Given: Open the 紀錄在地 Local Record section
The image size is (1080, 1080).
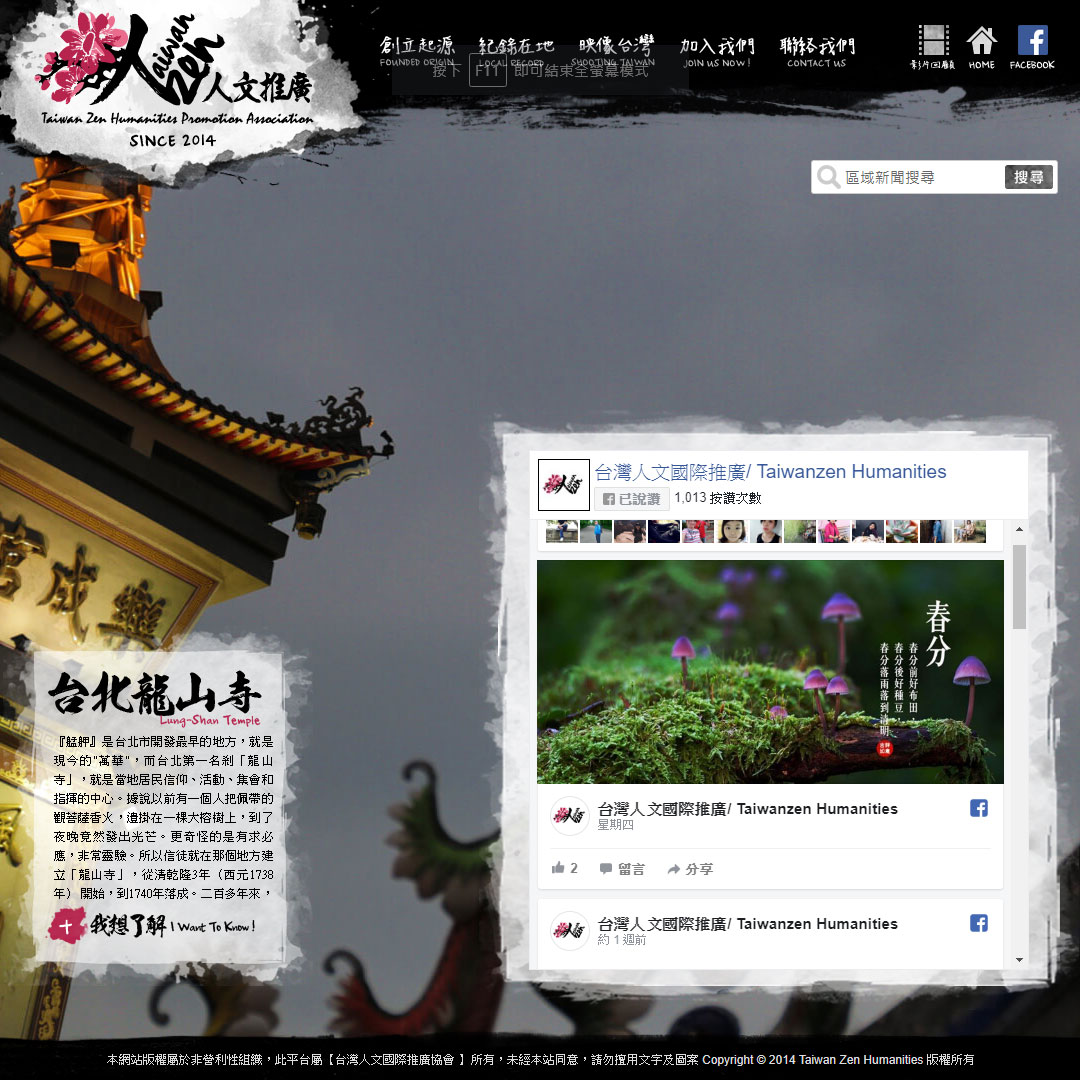Looking at the screenshot, I should [515, 46].
